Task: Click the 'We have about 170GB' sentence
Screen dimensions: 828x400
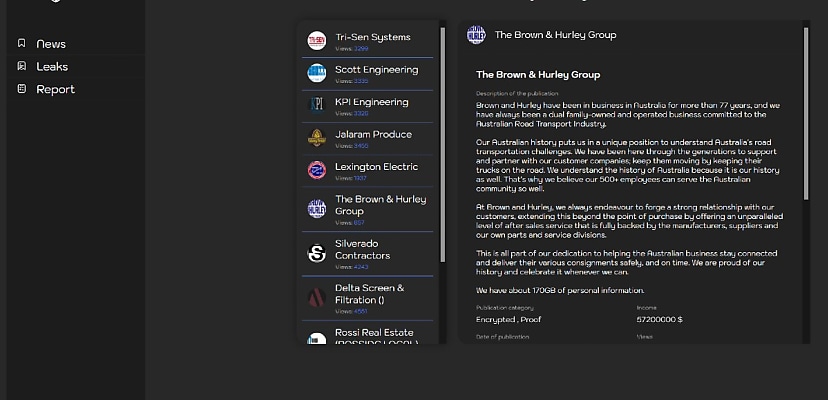Action: coord(560,291)
